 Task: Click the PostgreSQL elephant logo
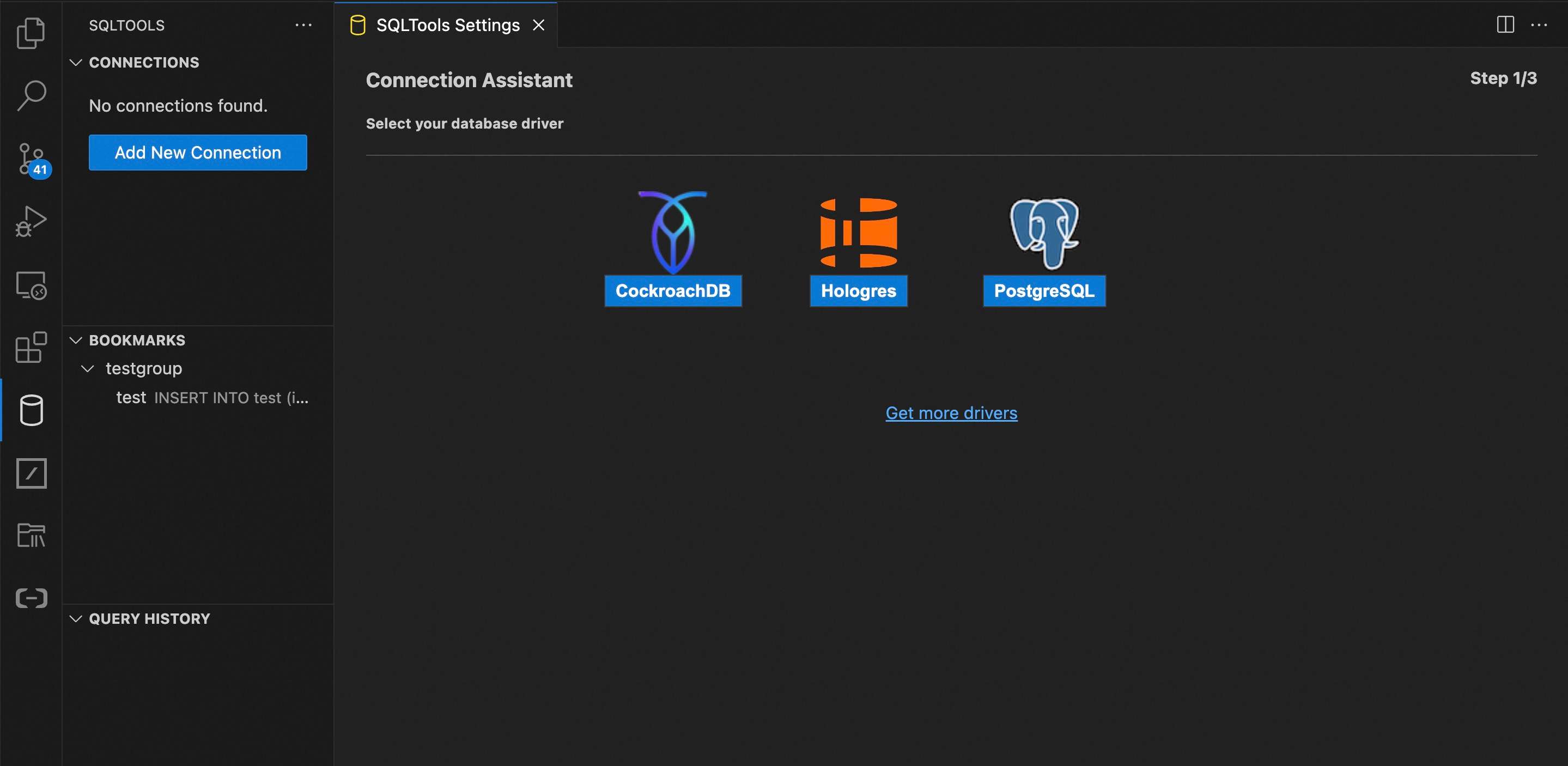[1044, 233]
